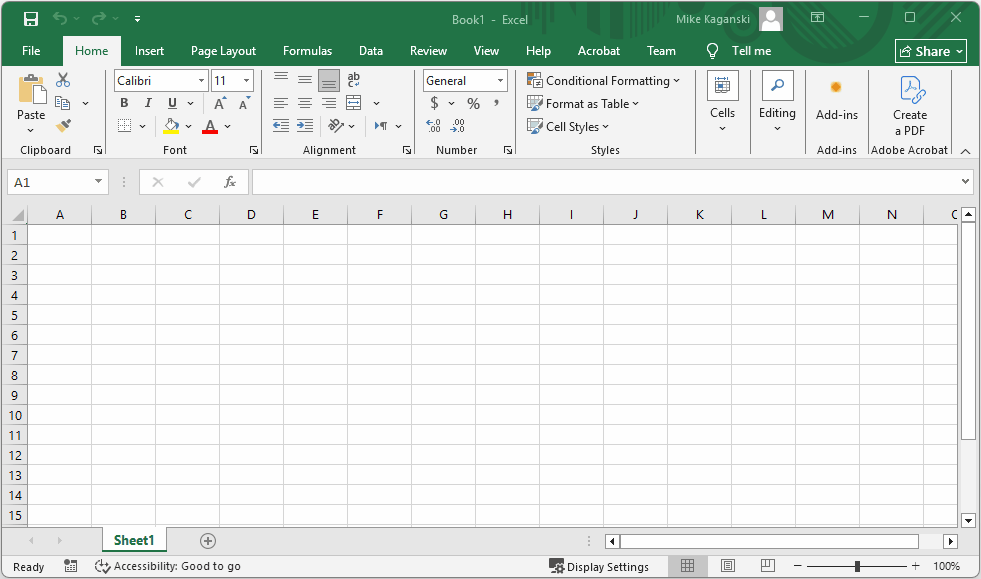This screenshot has width=981, height=579.
Task: Switch to the Review tab
Action: click(429, 51)
